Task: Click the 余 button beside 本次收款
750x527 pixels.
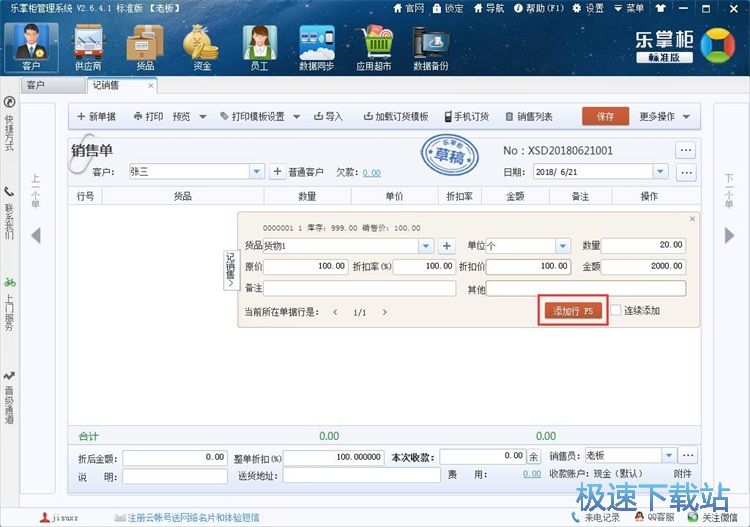Action: [533, 457]
